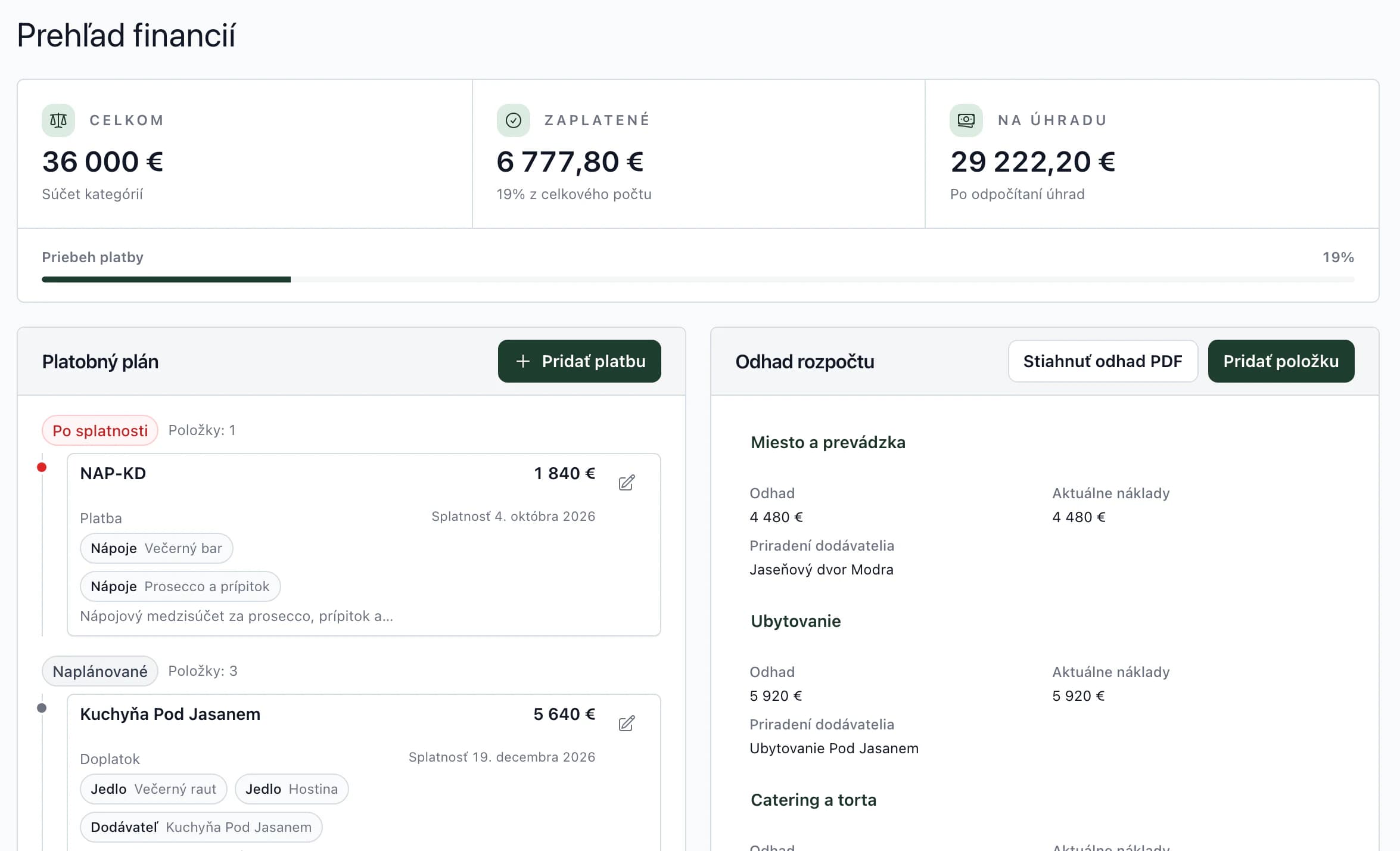
Task: Click the plus icon in Pridať platbu
Action: click(x=522, y=361)
